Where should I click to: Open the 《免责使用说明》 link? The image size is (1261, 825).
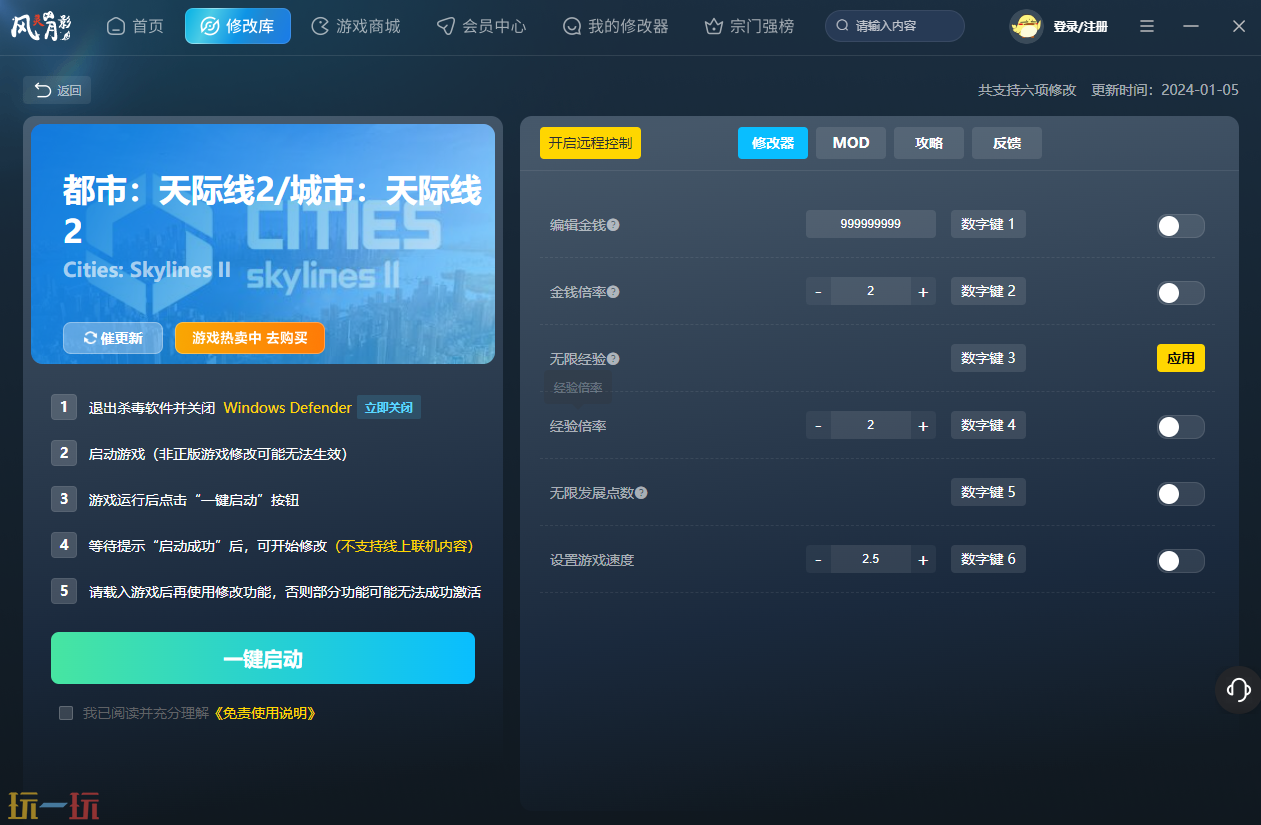pyautogui.click(x=265, y=713)
